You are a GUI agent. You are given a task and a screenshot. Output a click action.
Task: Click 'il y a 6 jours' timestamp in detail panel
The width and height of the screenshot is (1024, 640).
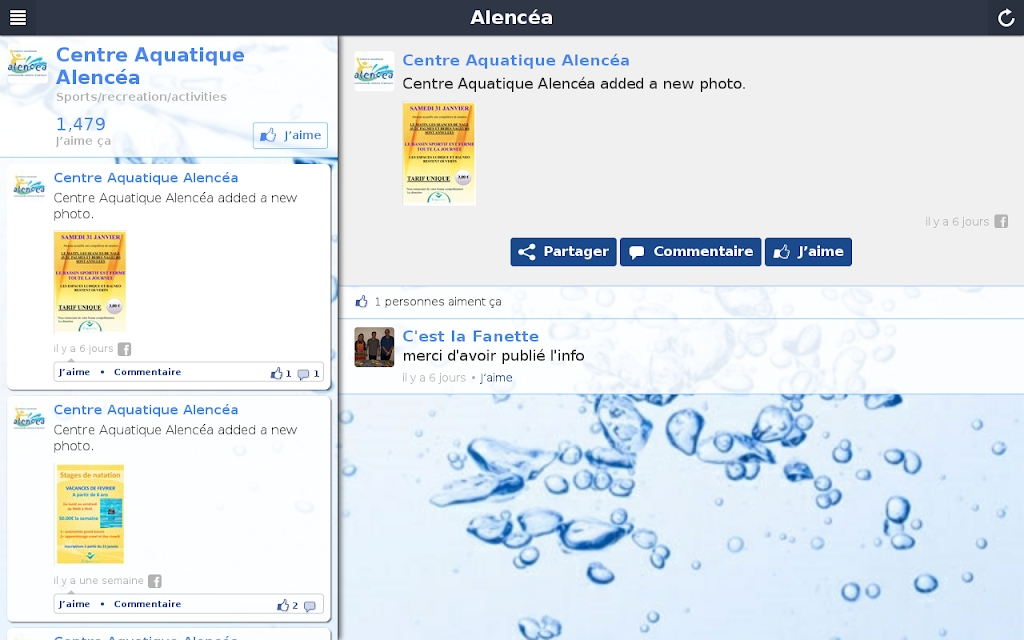point(957,221)
